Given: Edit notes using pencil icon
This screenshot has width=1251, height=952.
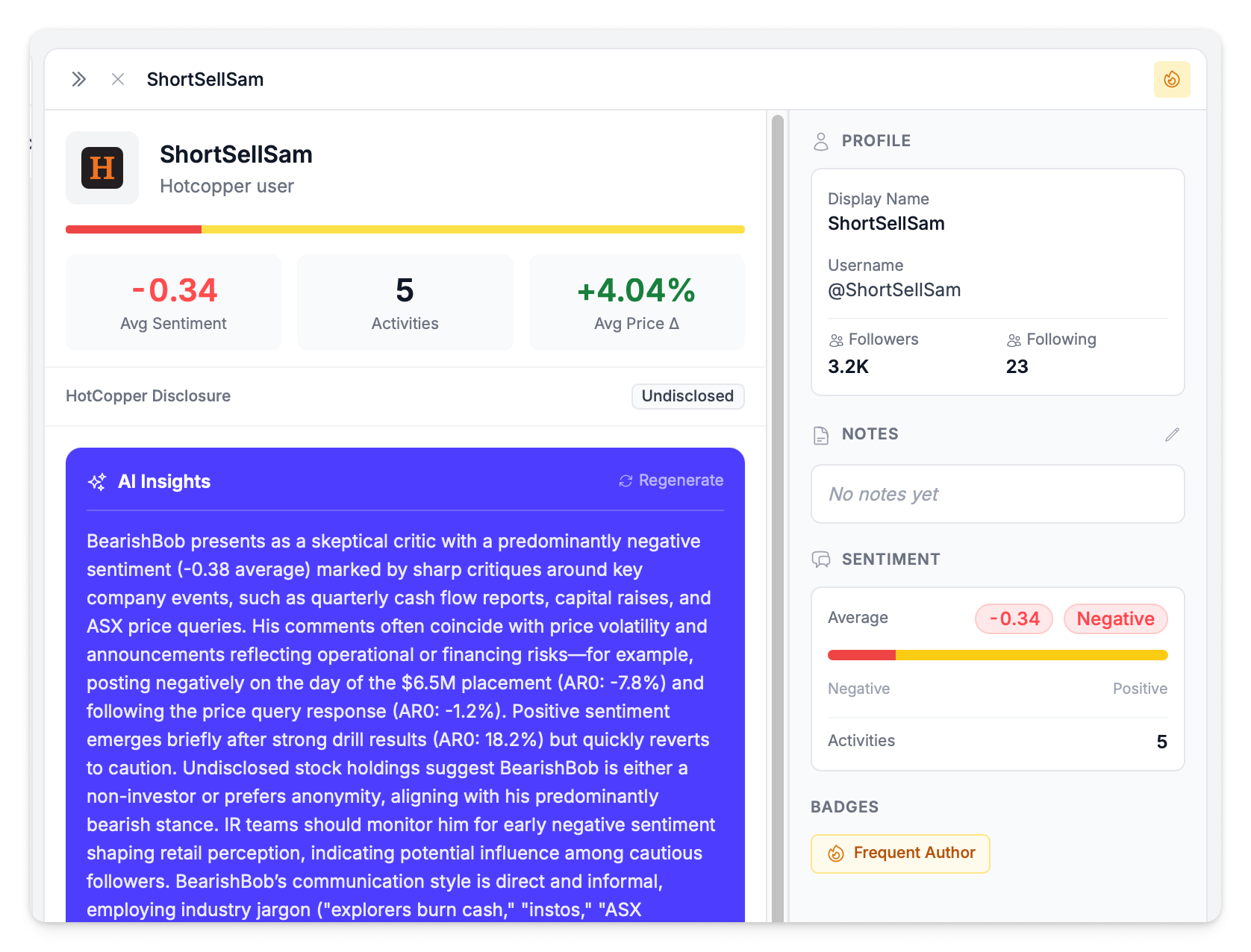Looking at the screenshot, I should tap(1172, 434).
